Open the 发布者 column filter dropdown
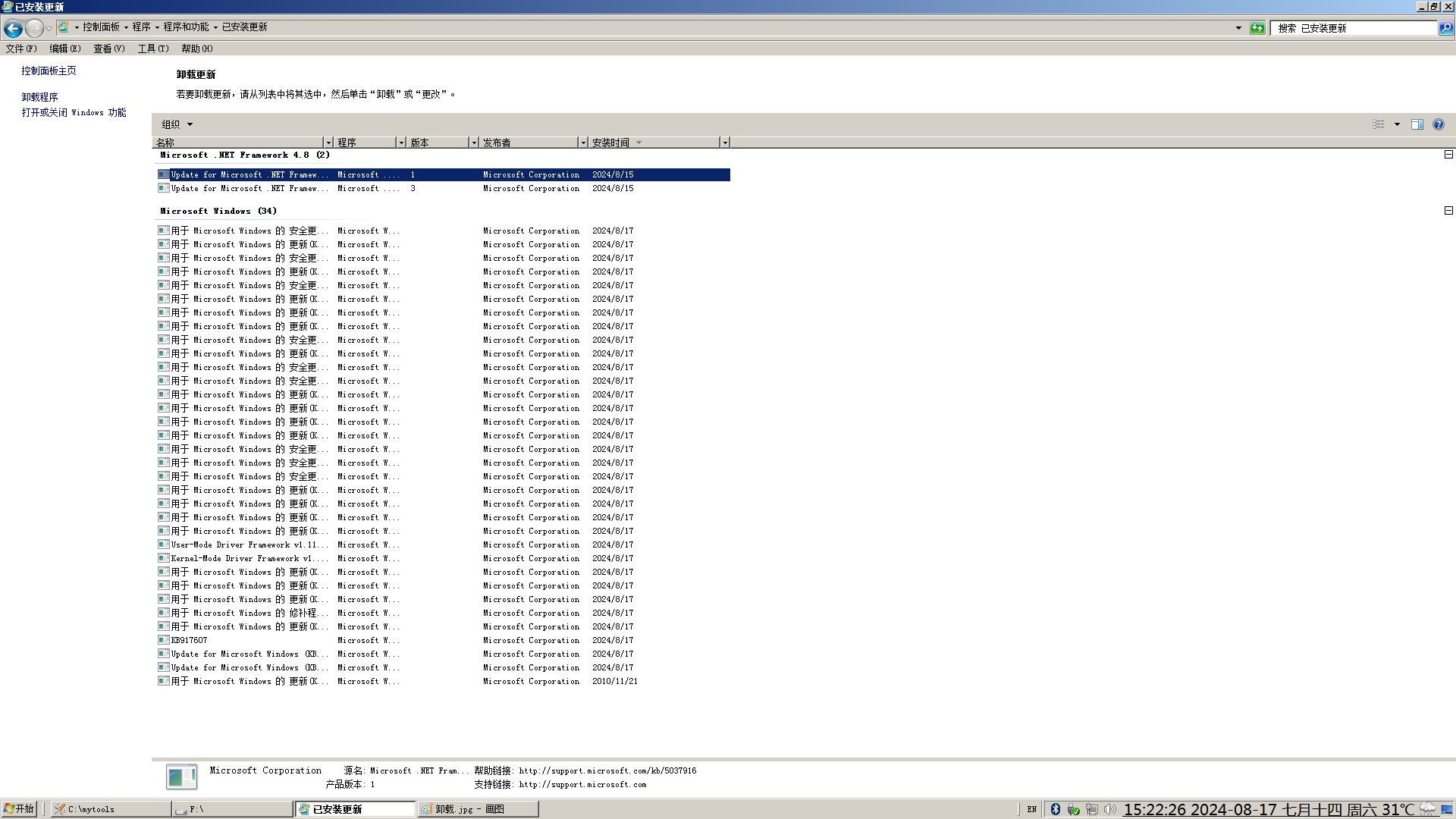The width and height of the screenshot is (1456, 819). click(583, 143)
